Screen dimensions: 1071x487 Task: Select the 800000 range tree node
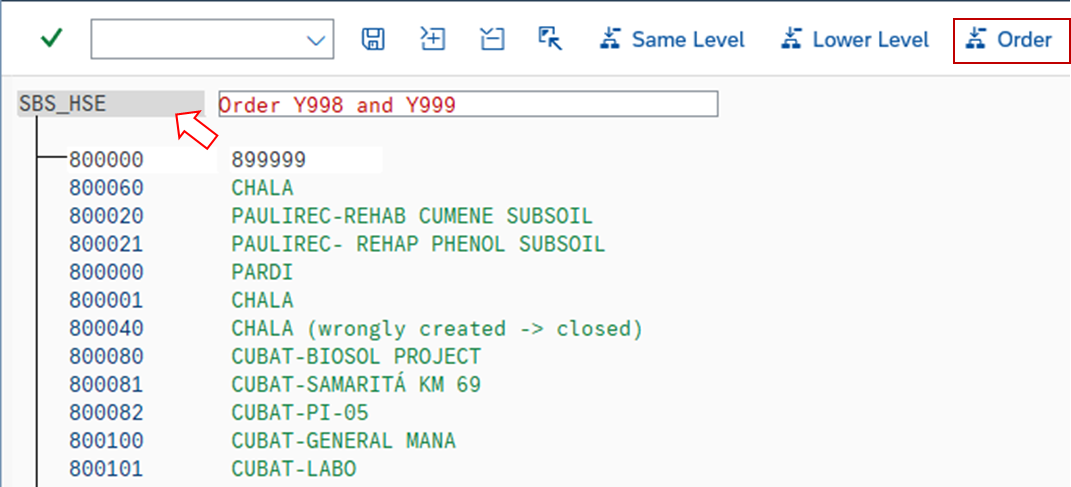(106, 160)
